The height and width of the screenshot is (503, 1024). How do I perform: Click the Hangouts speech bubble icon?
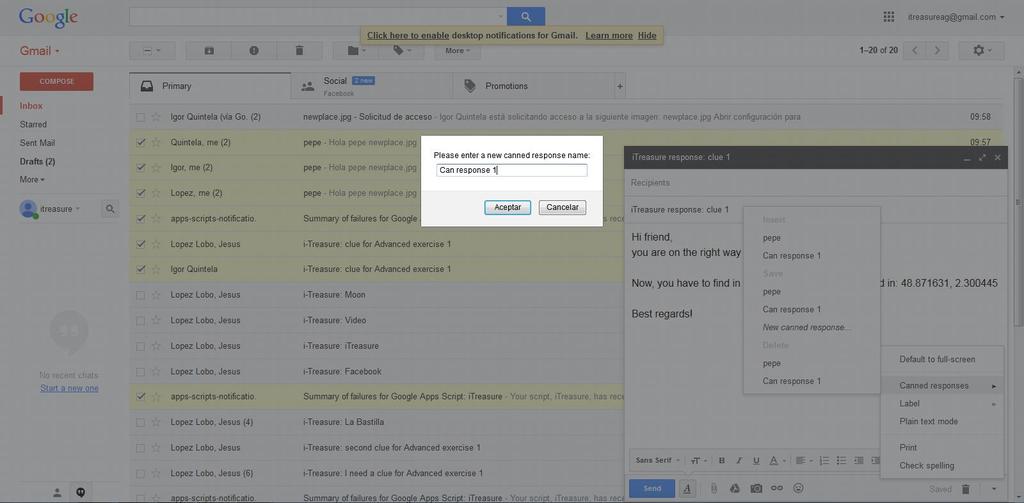pyautogui.click(x=81, y=493)
